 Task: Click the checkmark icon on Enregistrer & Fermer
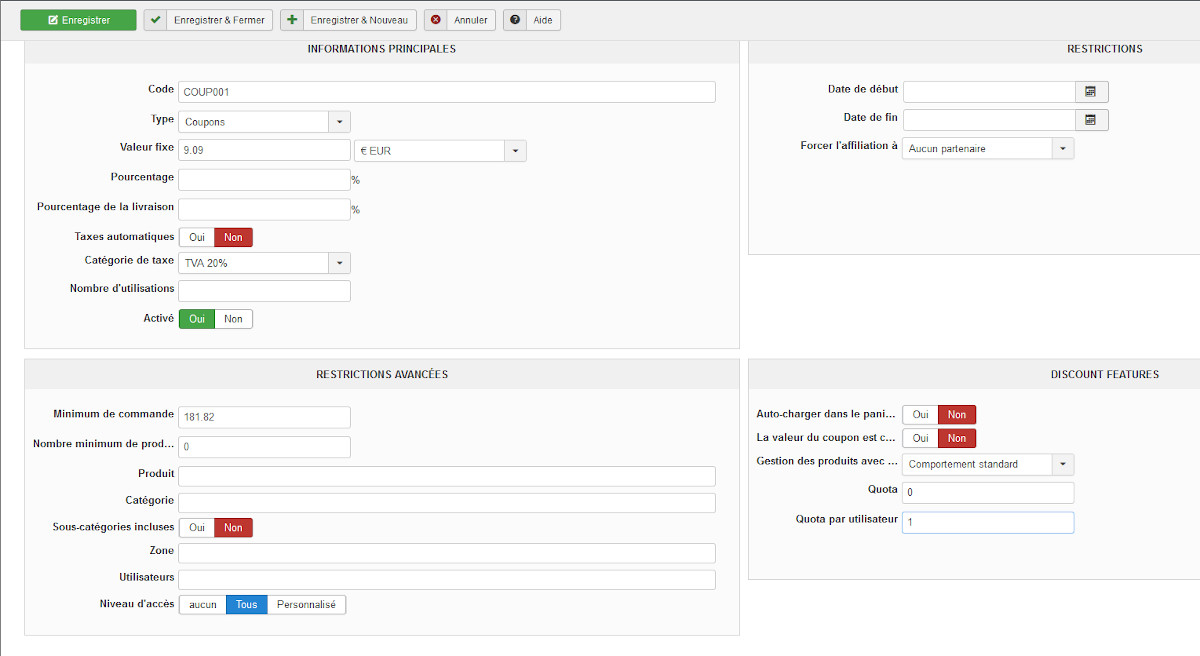point(156,20)
